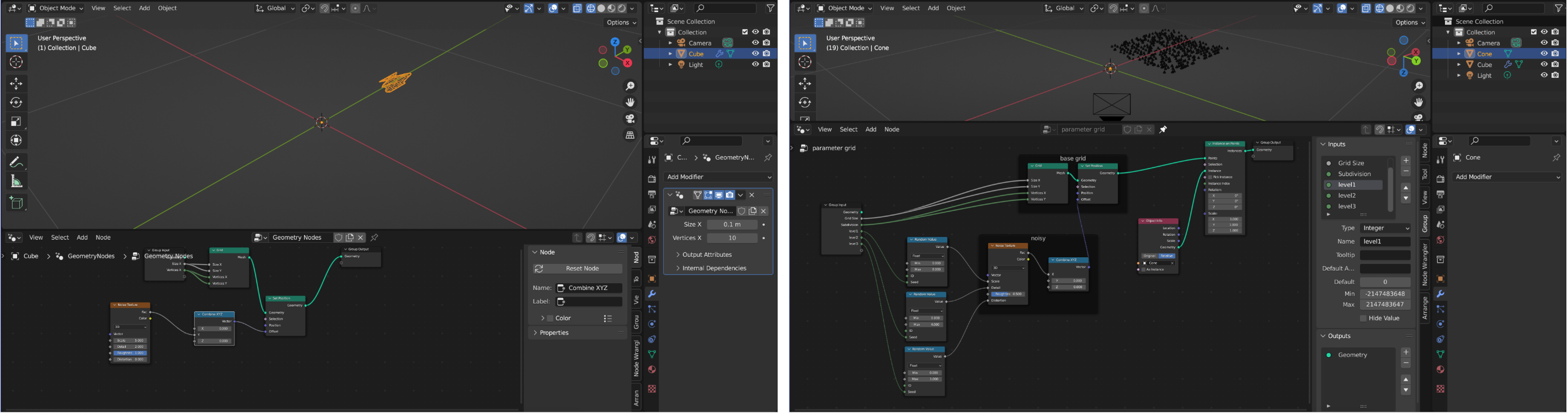Viewport: 1568px width, 413px height.
Task: Toggle the Color checkbox in Node panel
Action: (550, 319)
